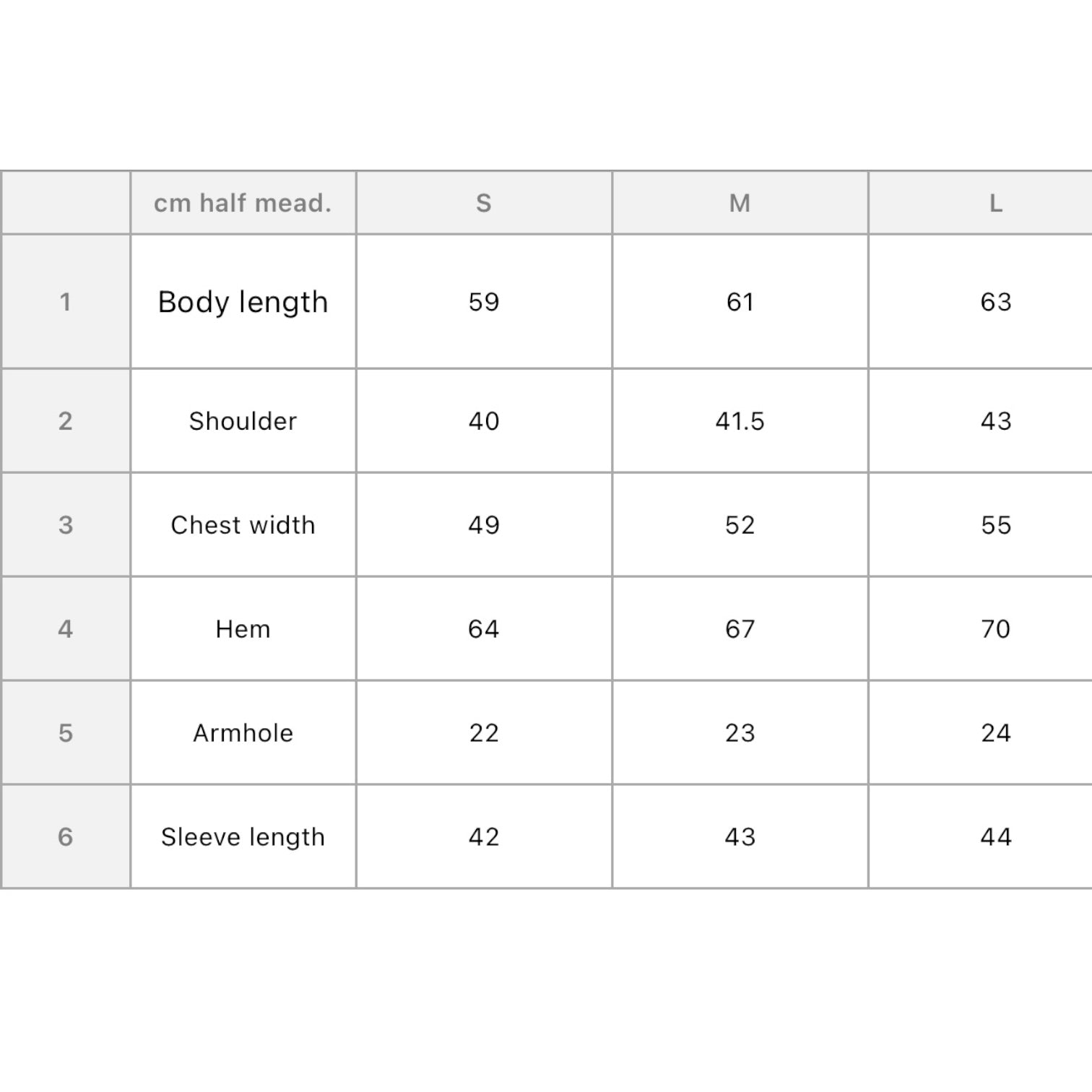Click the Sleeve length row label
This screenshot has width=1092, height=1092.
pos(243,837)
